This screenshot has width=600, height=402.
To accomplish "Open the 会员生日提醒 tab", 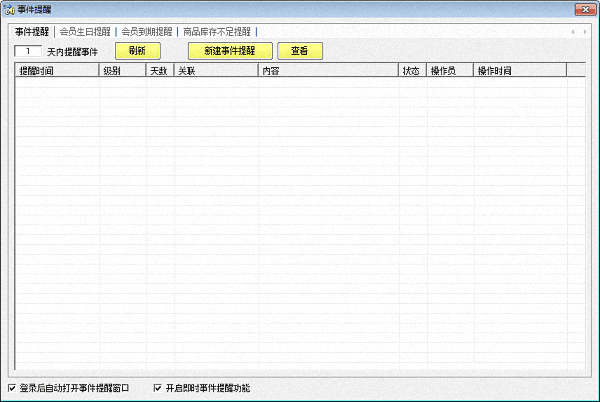I will click(85, 32).
